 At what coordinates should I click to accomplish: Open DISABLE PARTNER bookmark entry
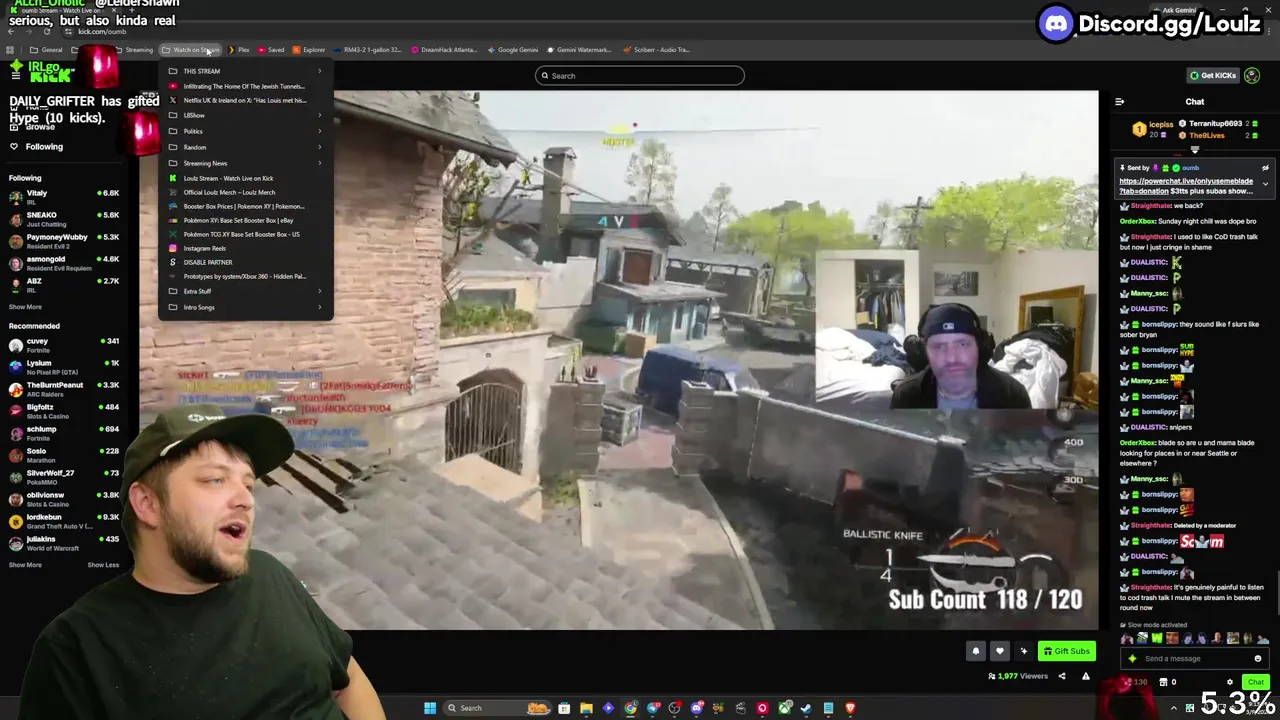245,262
